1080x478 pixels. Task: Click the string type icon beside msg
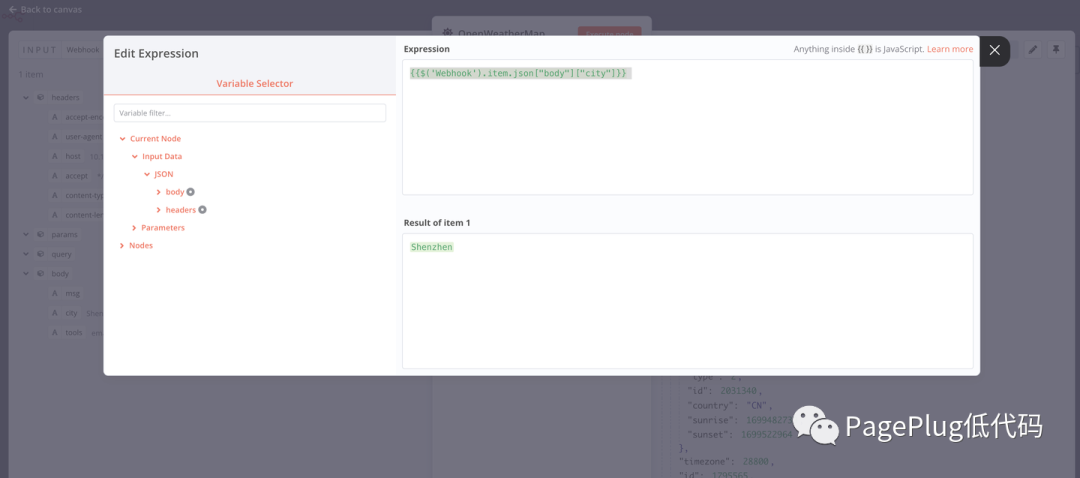pos(55,293)
